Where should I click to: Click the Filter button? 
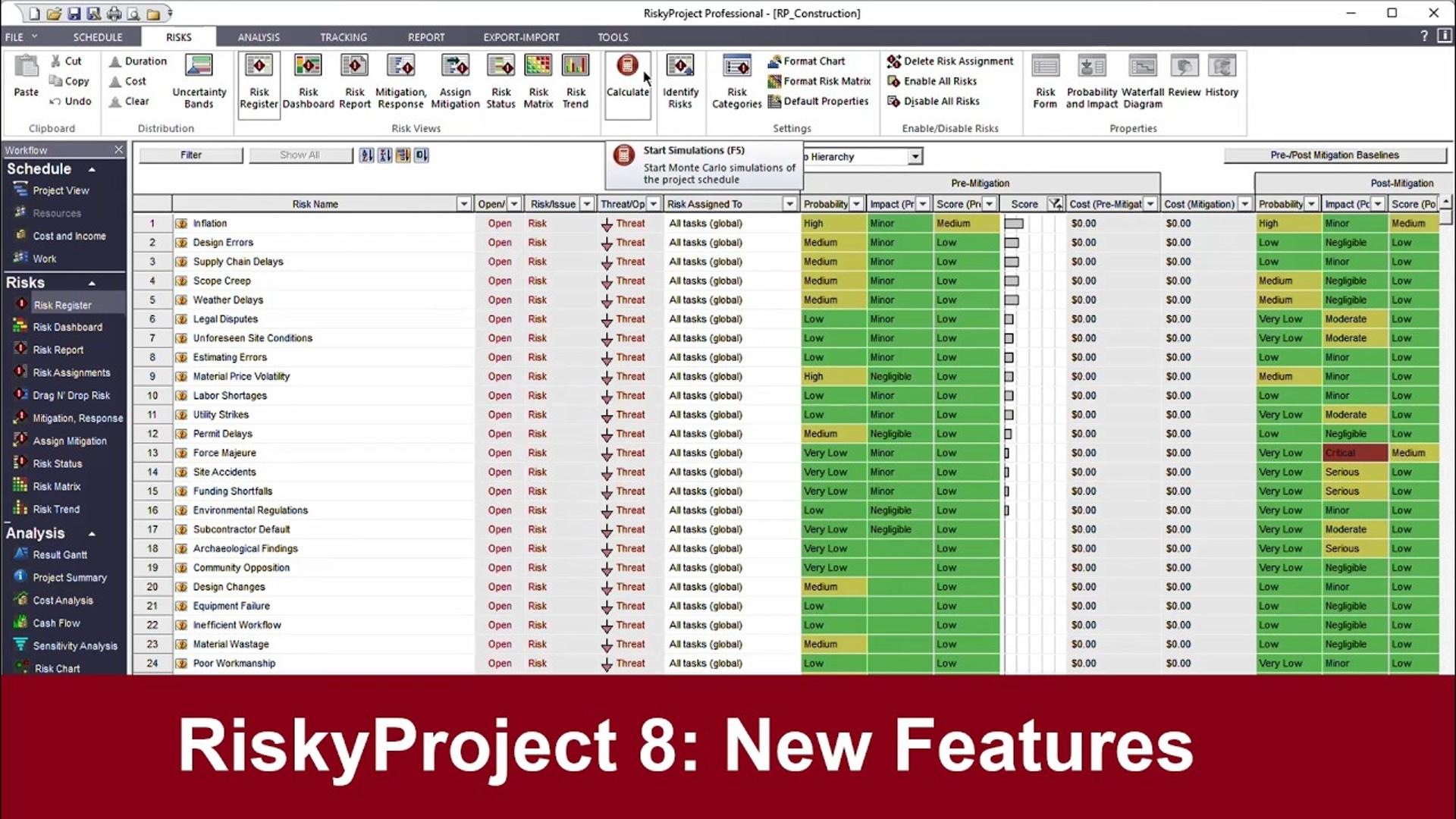191,155
